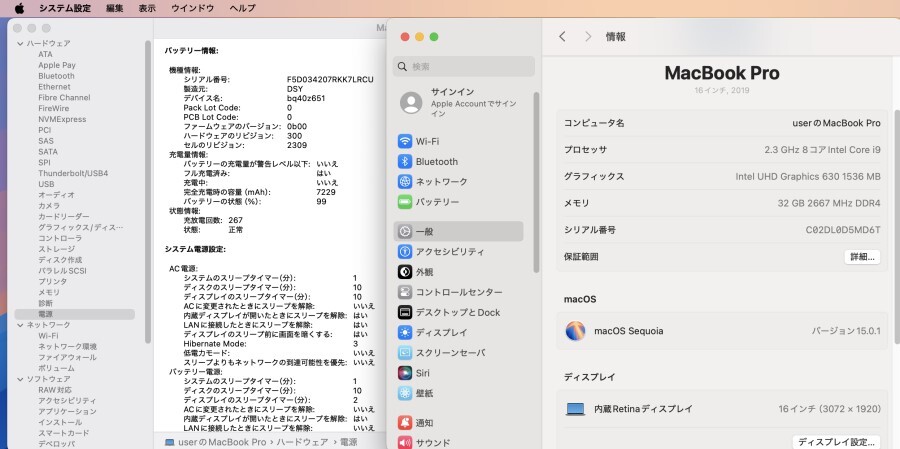Viewport: 900px width, 449px height.
Task: Click the Intel UHD Graphics 630 value
Action: pyautogui.click(x=808, y=177)
